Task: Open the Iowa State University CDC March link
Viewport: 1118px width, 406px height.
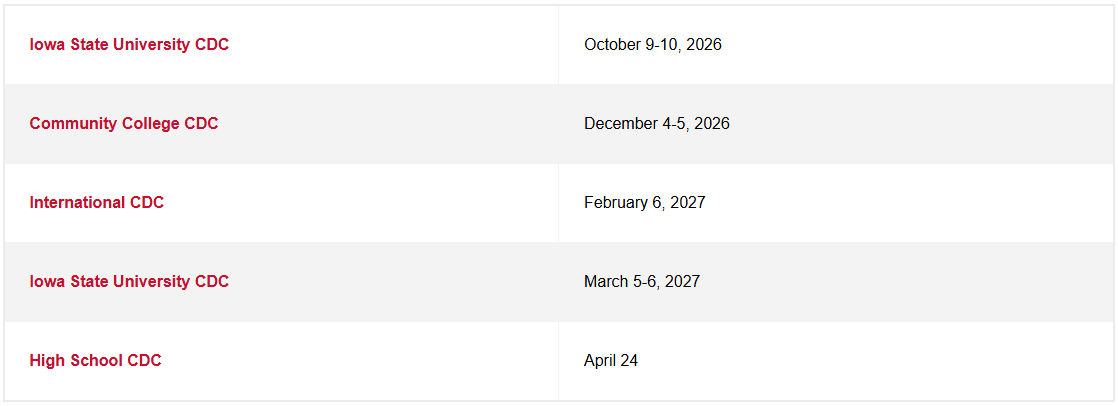Action: pos(129,282)
